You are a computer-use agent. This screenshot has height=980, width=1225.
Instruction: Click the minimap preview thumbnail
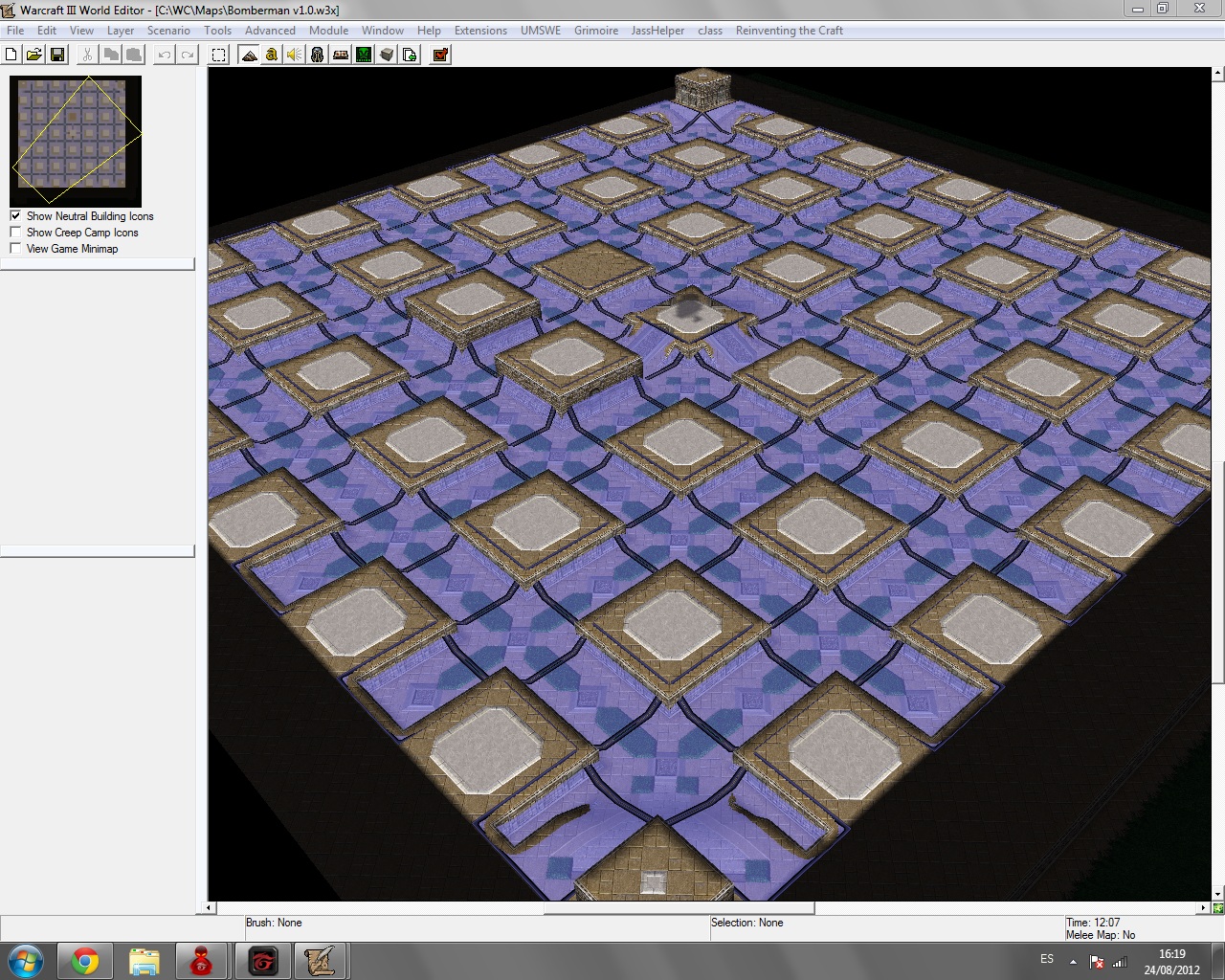[76, 141]
